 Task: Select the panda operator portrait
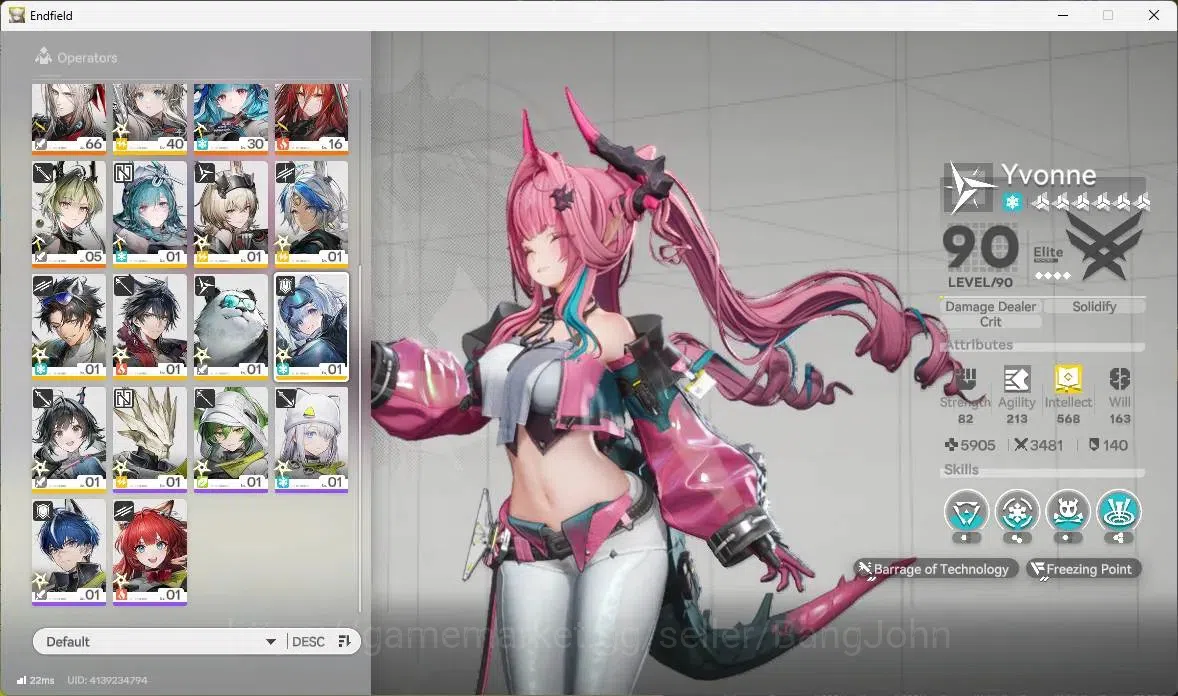pyautogui.click(x=231, y=326)
